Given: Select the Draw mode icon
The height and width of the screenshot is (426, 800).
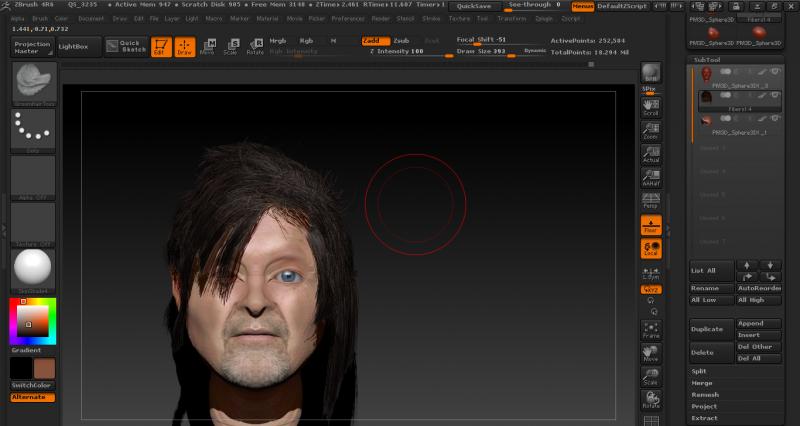Looking at the screenshot, I should (x=184, y=46).
